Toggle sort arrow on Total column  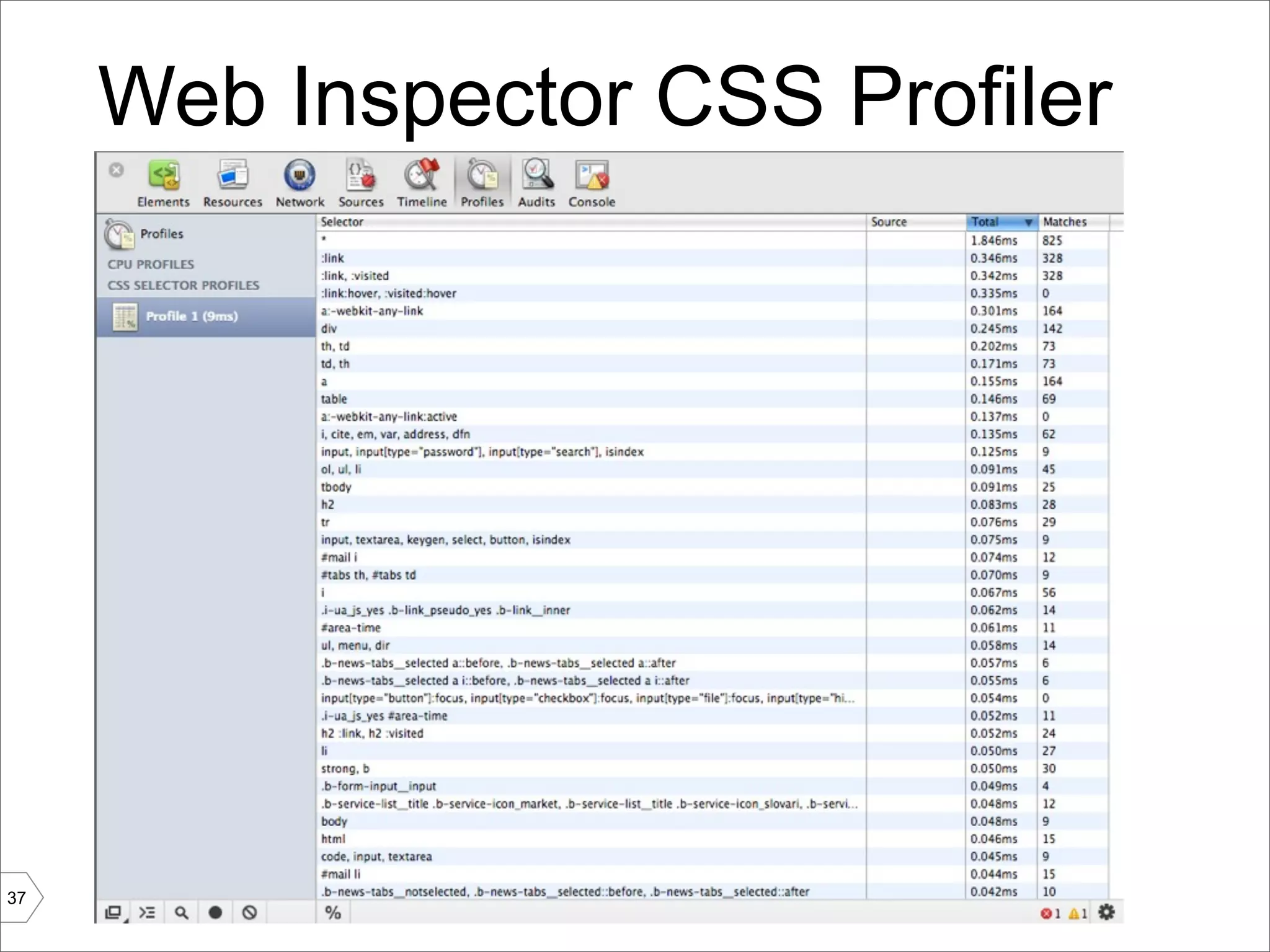1028,223
